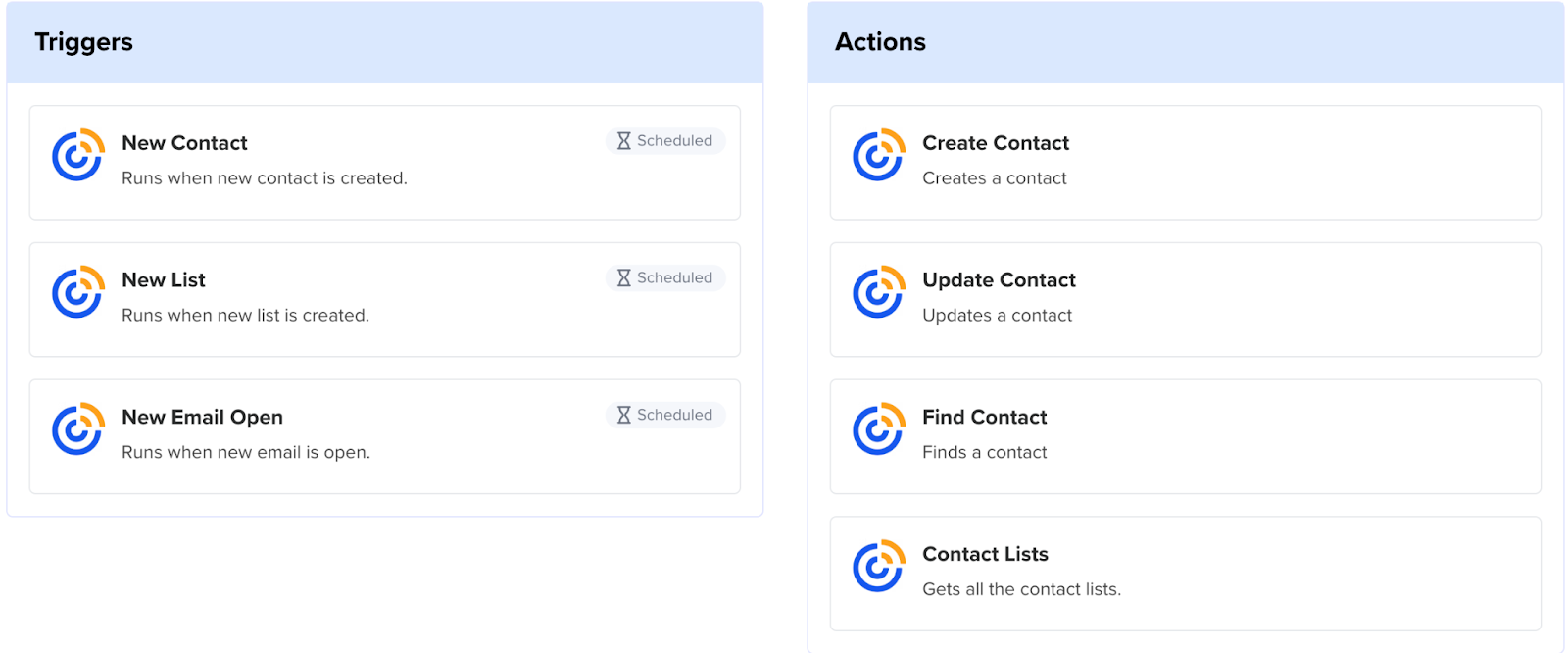
Task: Click the Create Contact action icon
Action: (879, 155)
